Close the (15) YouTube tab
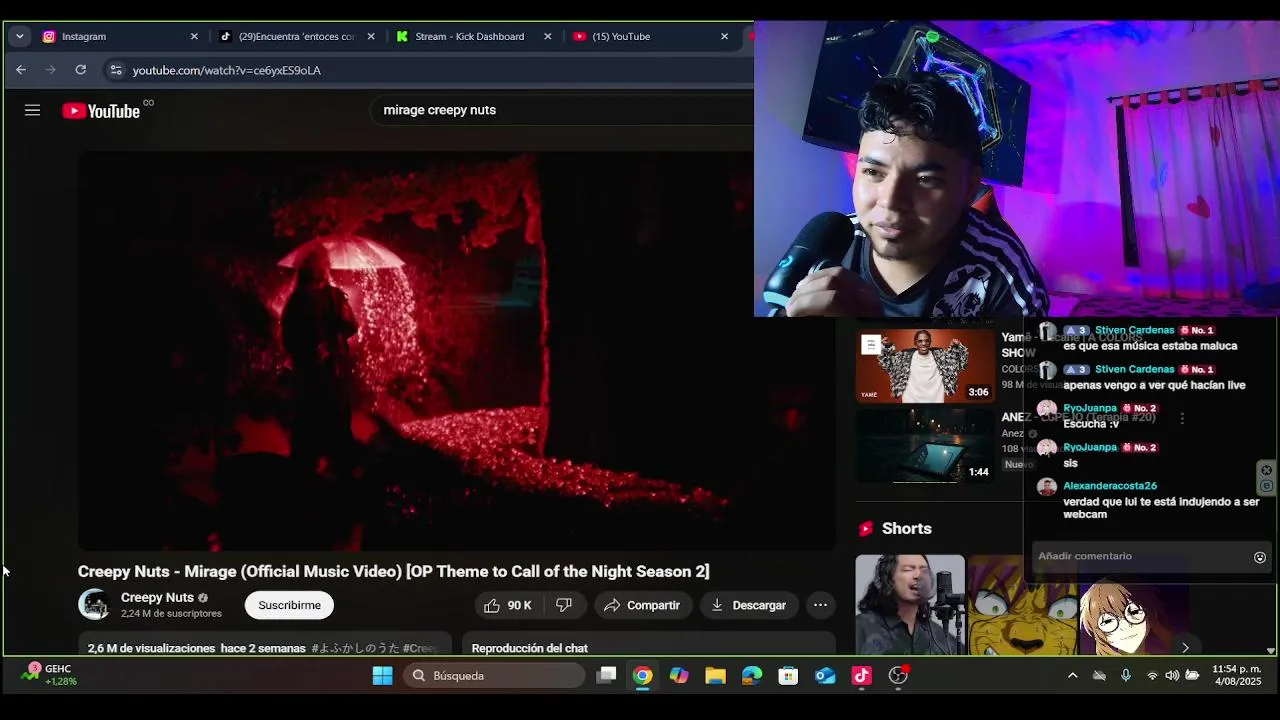The height and width of the screenshot is (720, 1280). click(x=725, y=36)
